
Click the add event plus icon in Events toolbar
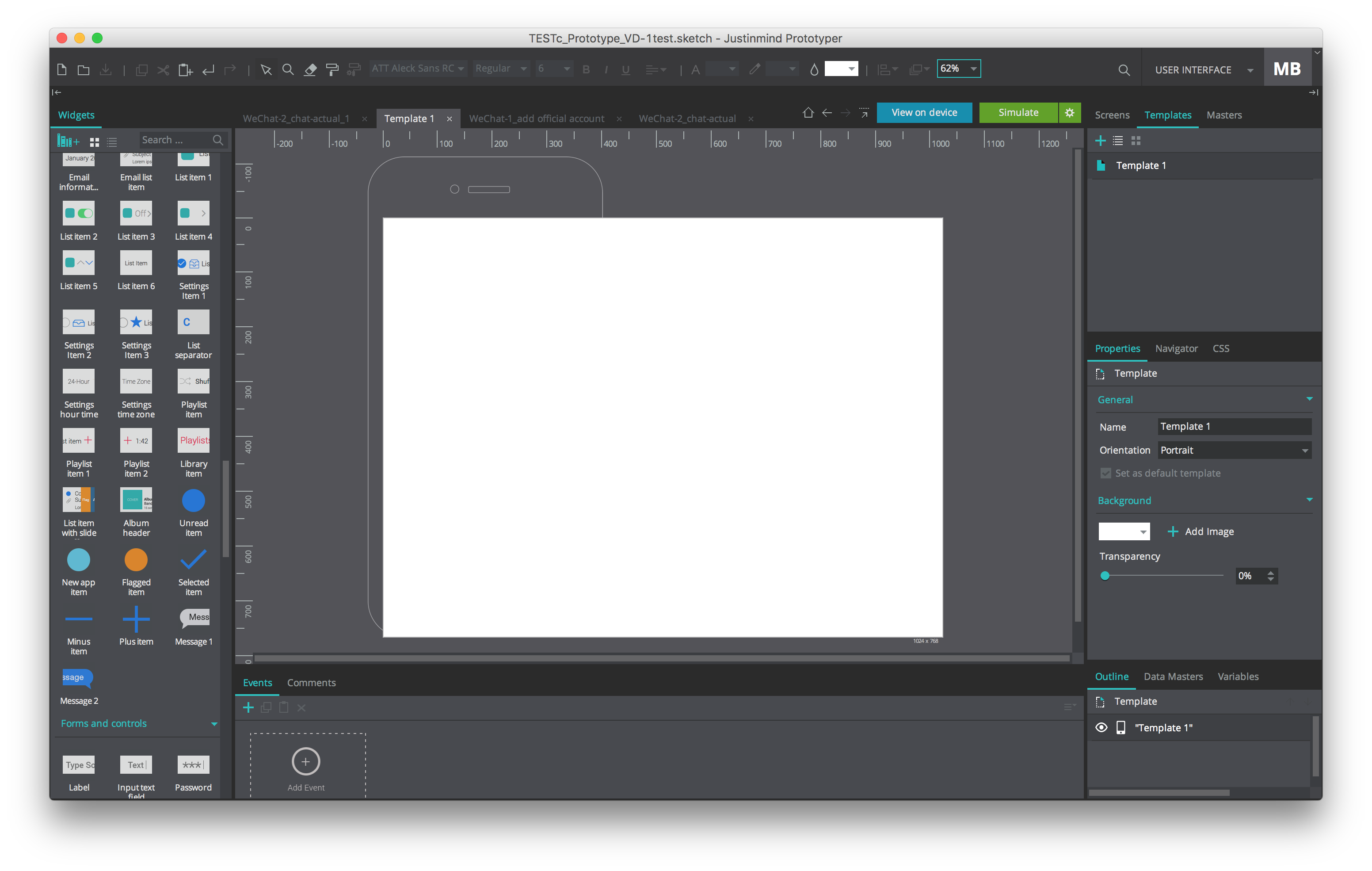248,707
